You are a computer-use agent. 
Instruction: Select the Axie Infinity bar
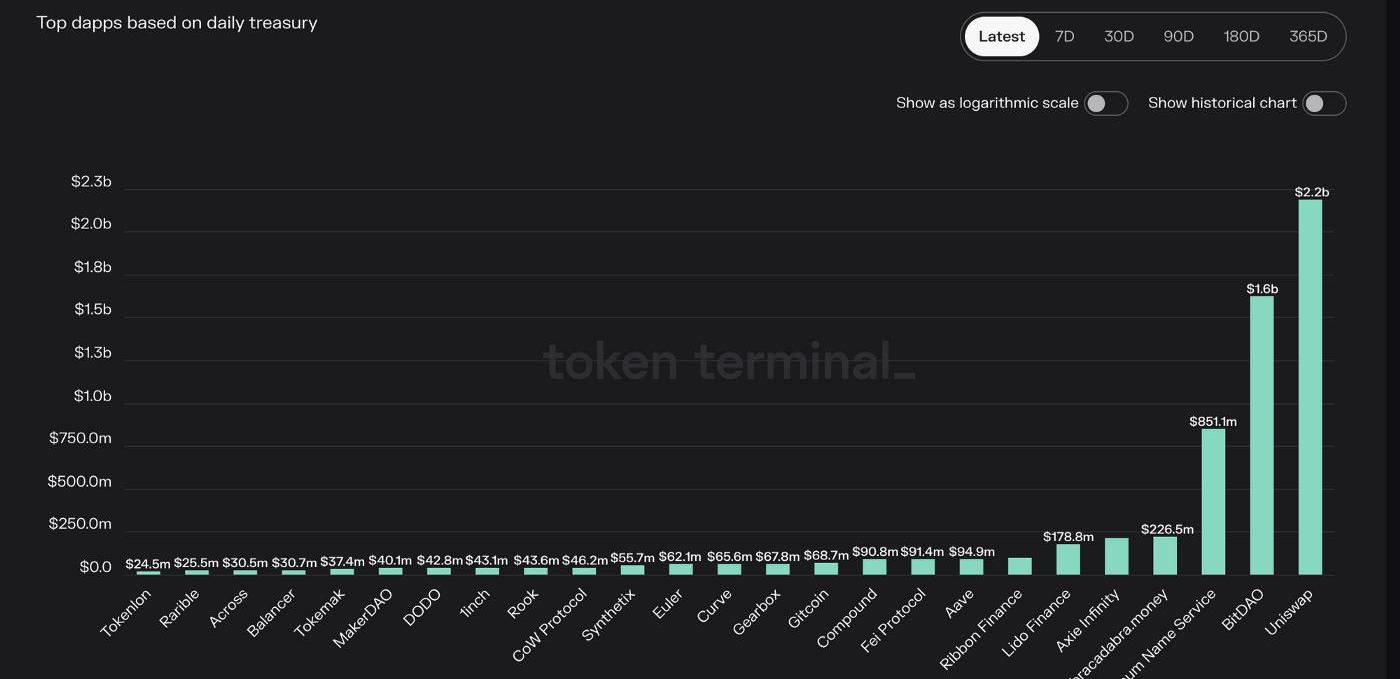tap(1116, 556)
